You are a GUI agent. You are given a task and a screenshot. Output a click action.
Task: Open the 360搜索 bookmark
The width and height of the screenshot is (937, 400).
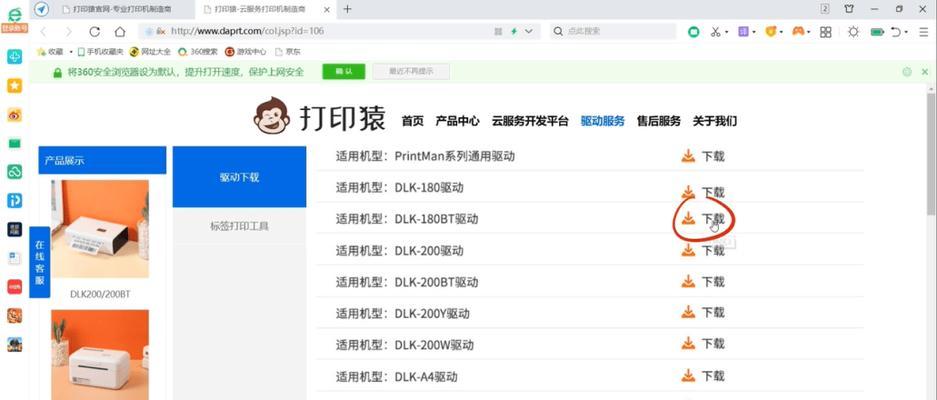click(198, 52)
